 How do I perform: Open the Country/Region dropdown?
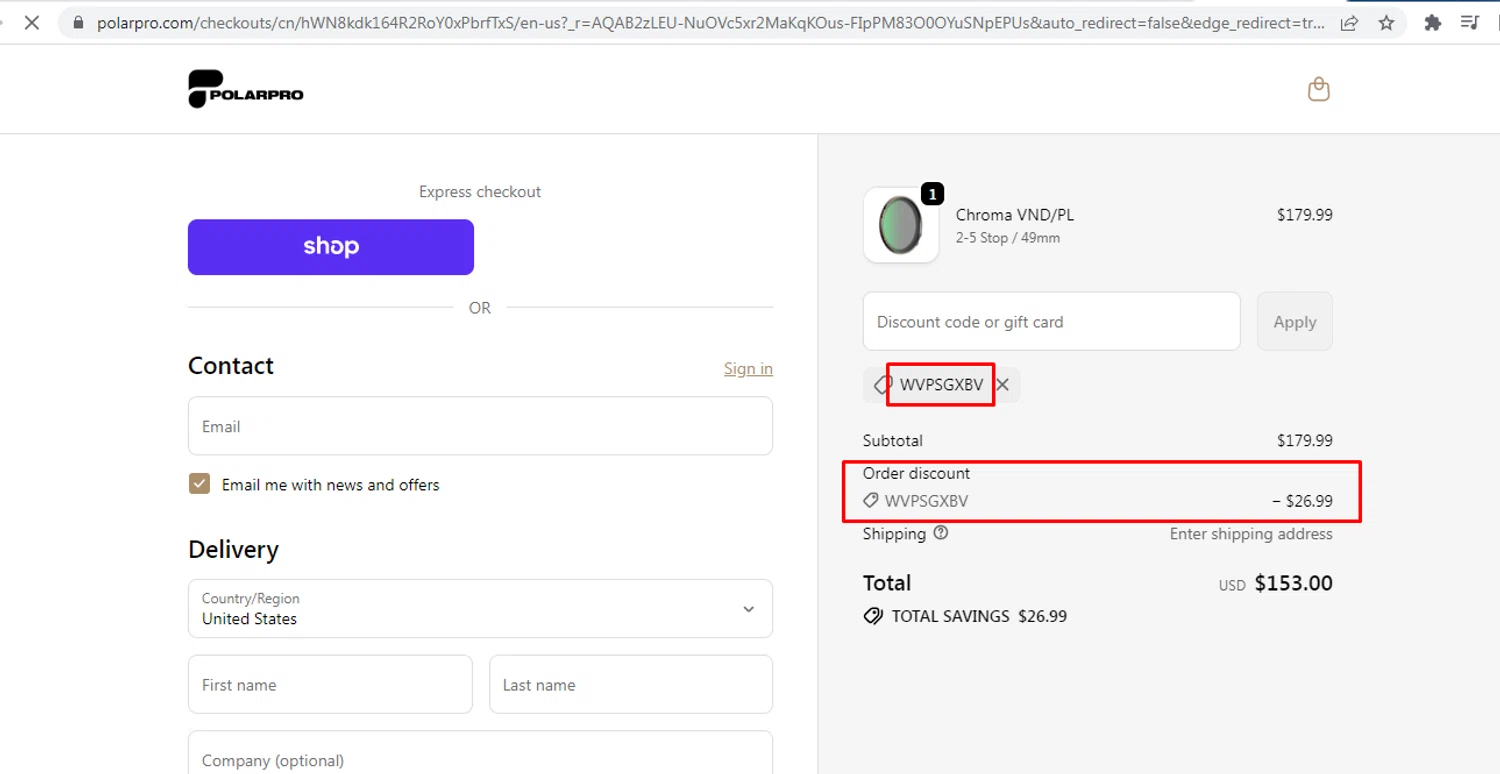(480, 608)
